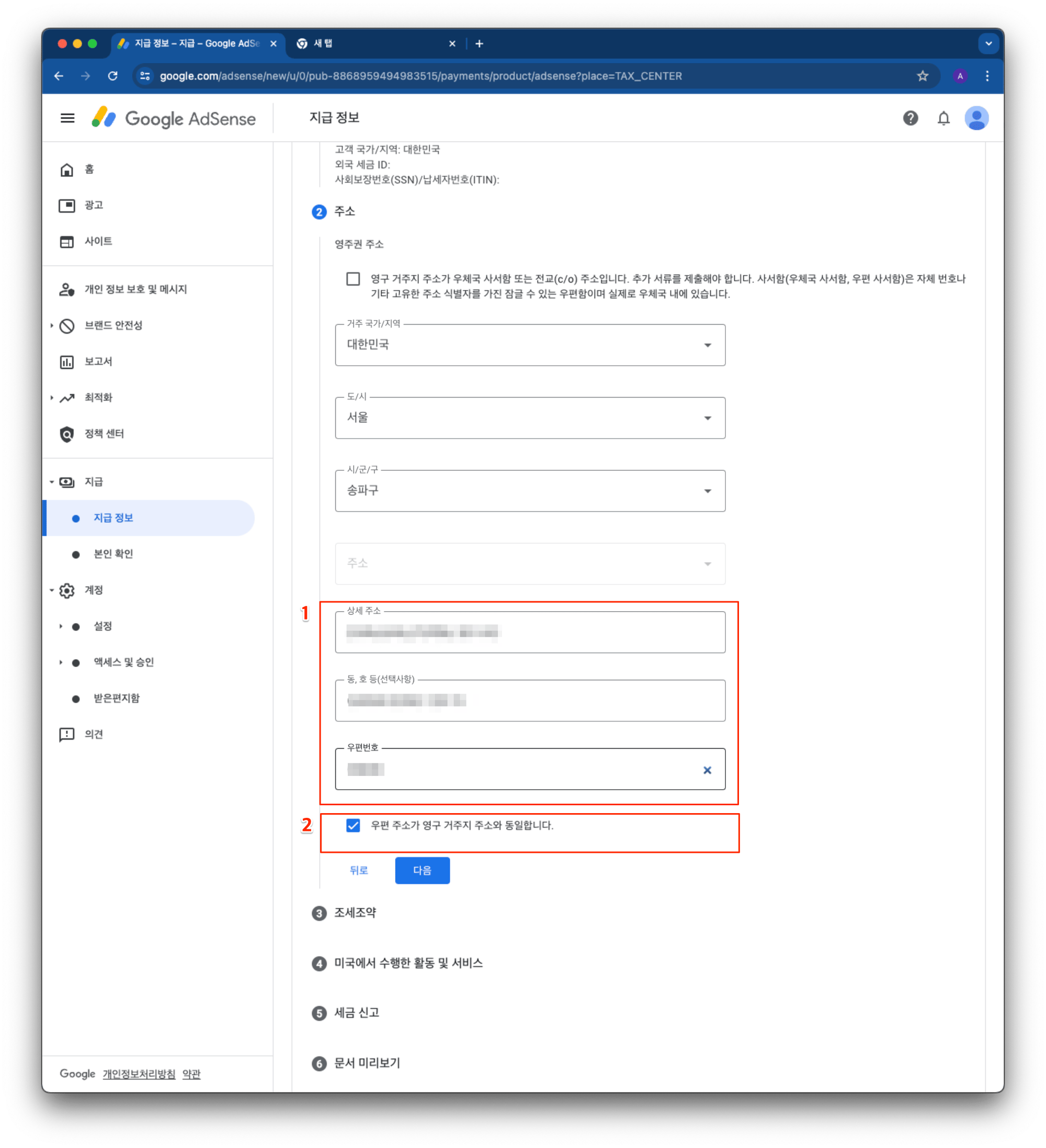
Task: Open the hamburger main menu
Action: tap(67, 118)
